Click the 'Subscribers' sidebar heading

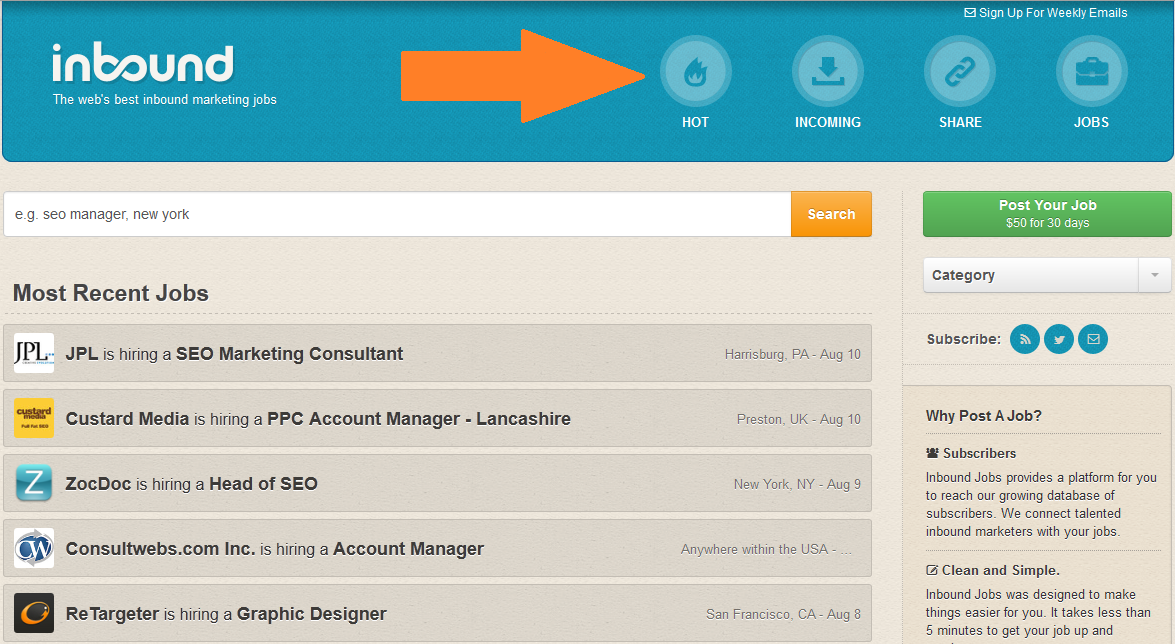(979, 454)
